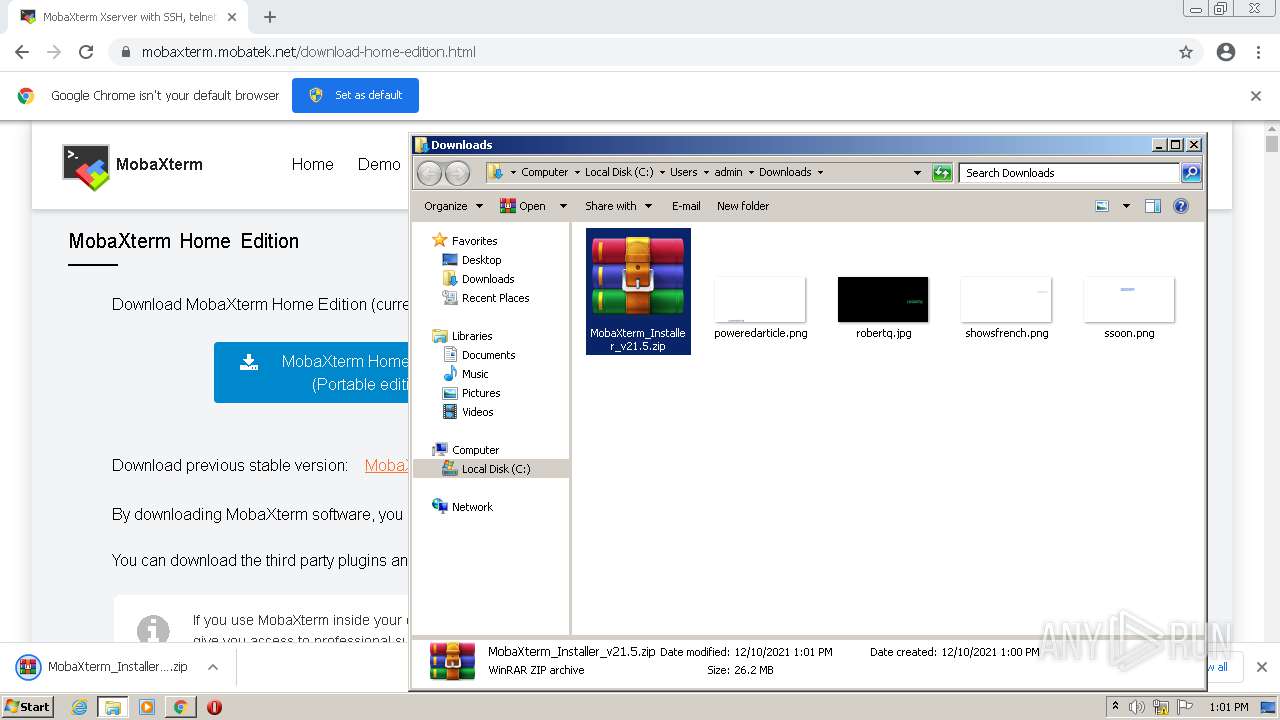Click Chrome's back arrow
The image size is (1280, 720).
pos(22,52)
